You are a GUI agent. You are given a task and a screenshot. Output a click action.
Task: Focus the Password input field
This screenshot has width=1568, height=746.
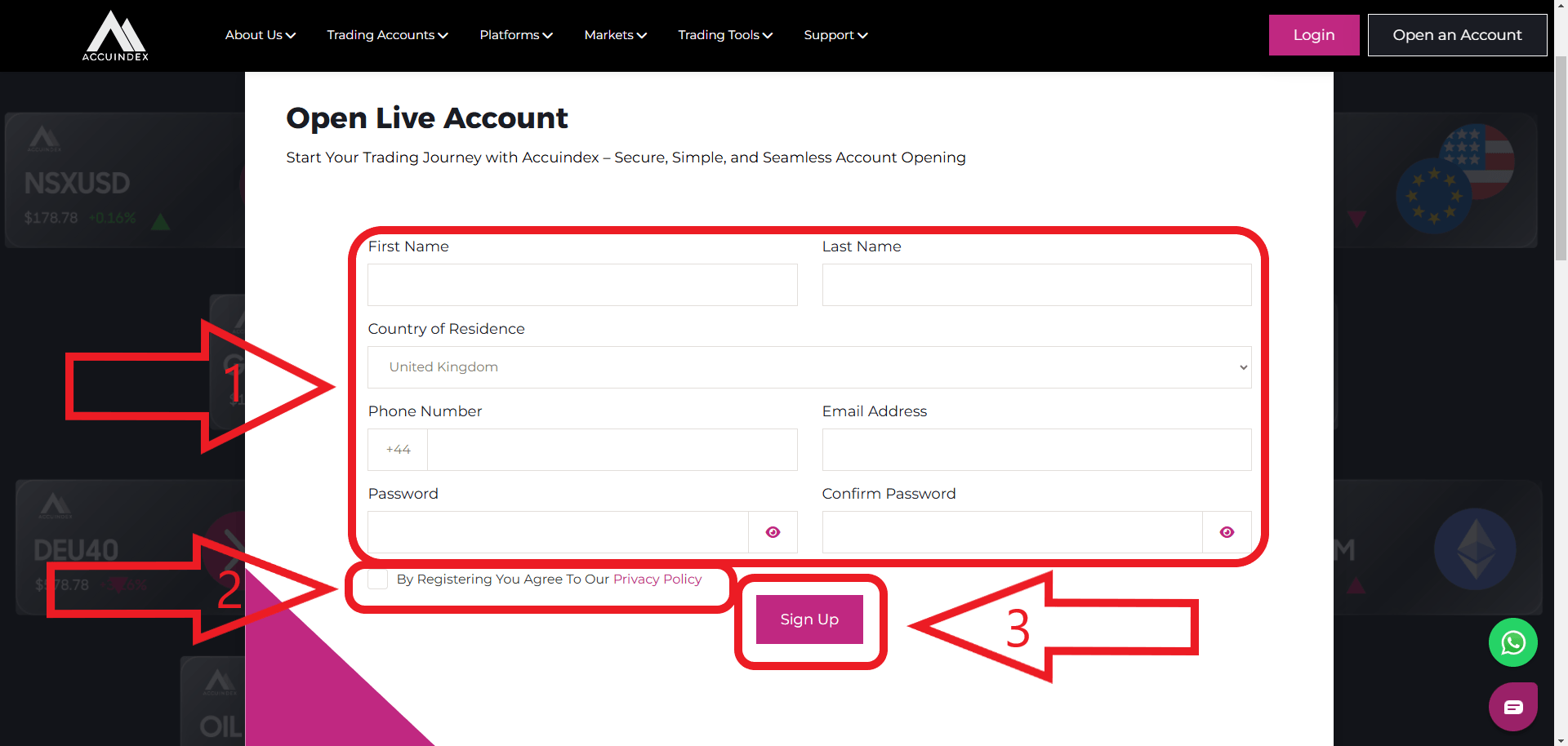click(558, 532)
